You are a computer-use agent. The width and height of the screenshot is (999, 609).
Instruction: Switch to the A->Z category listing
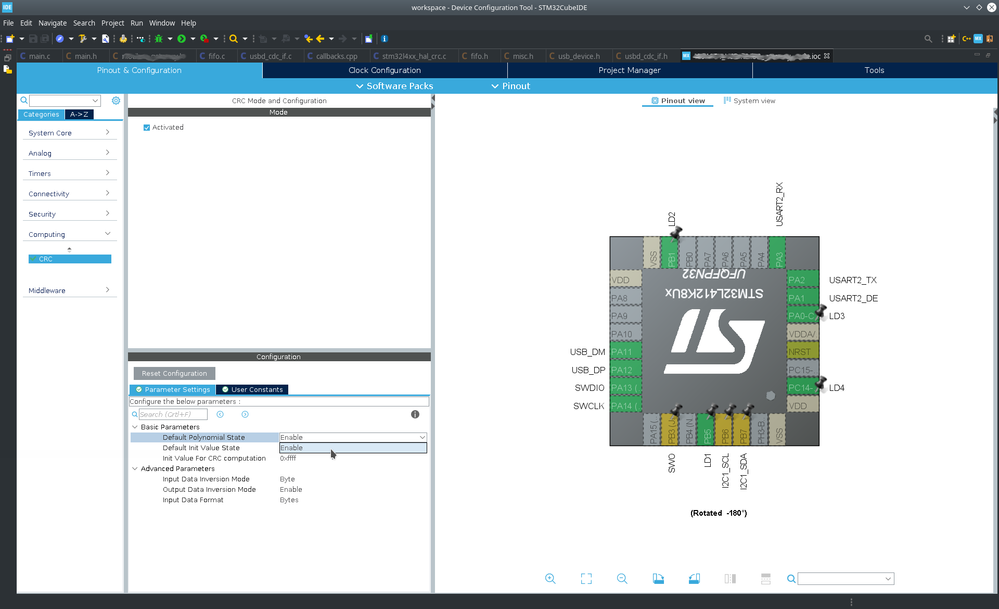[x=79, y=115]
